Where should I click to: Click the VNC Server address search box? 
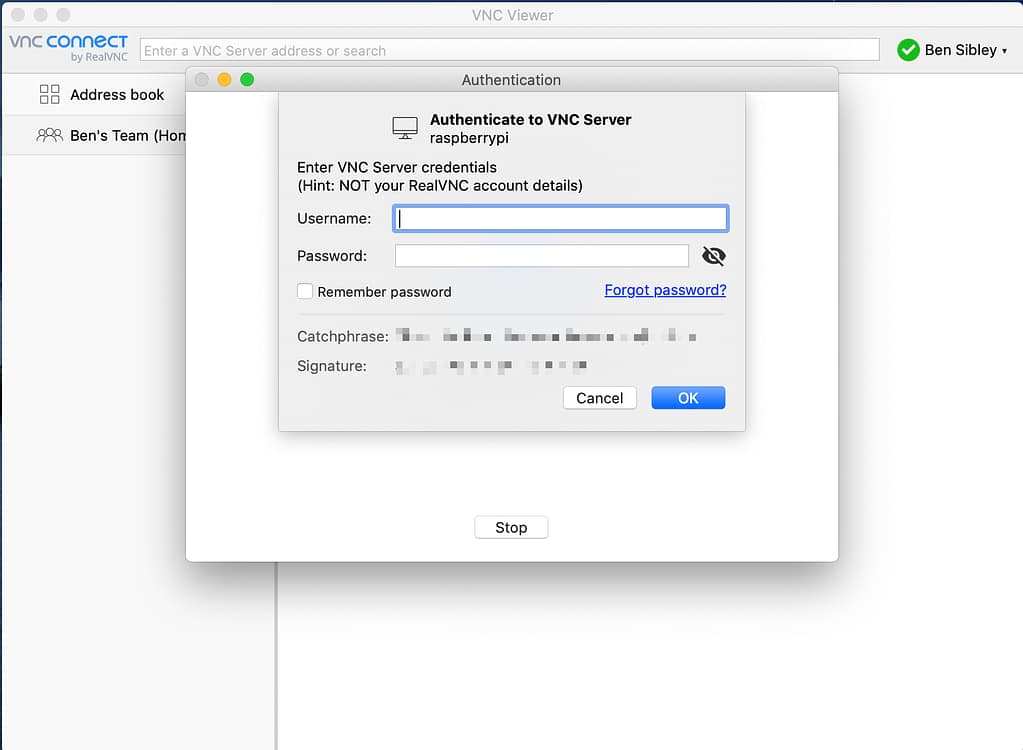tap(510, 50)
